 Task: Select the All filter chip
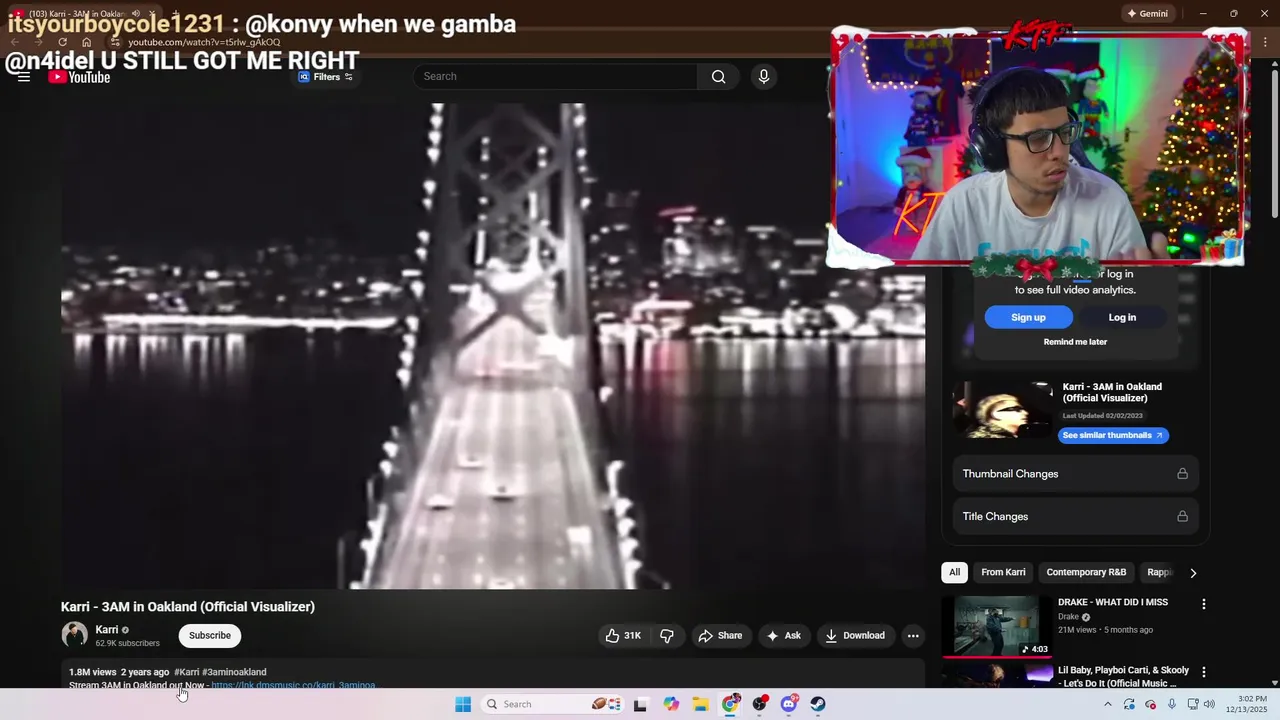coord(954,572)
